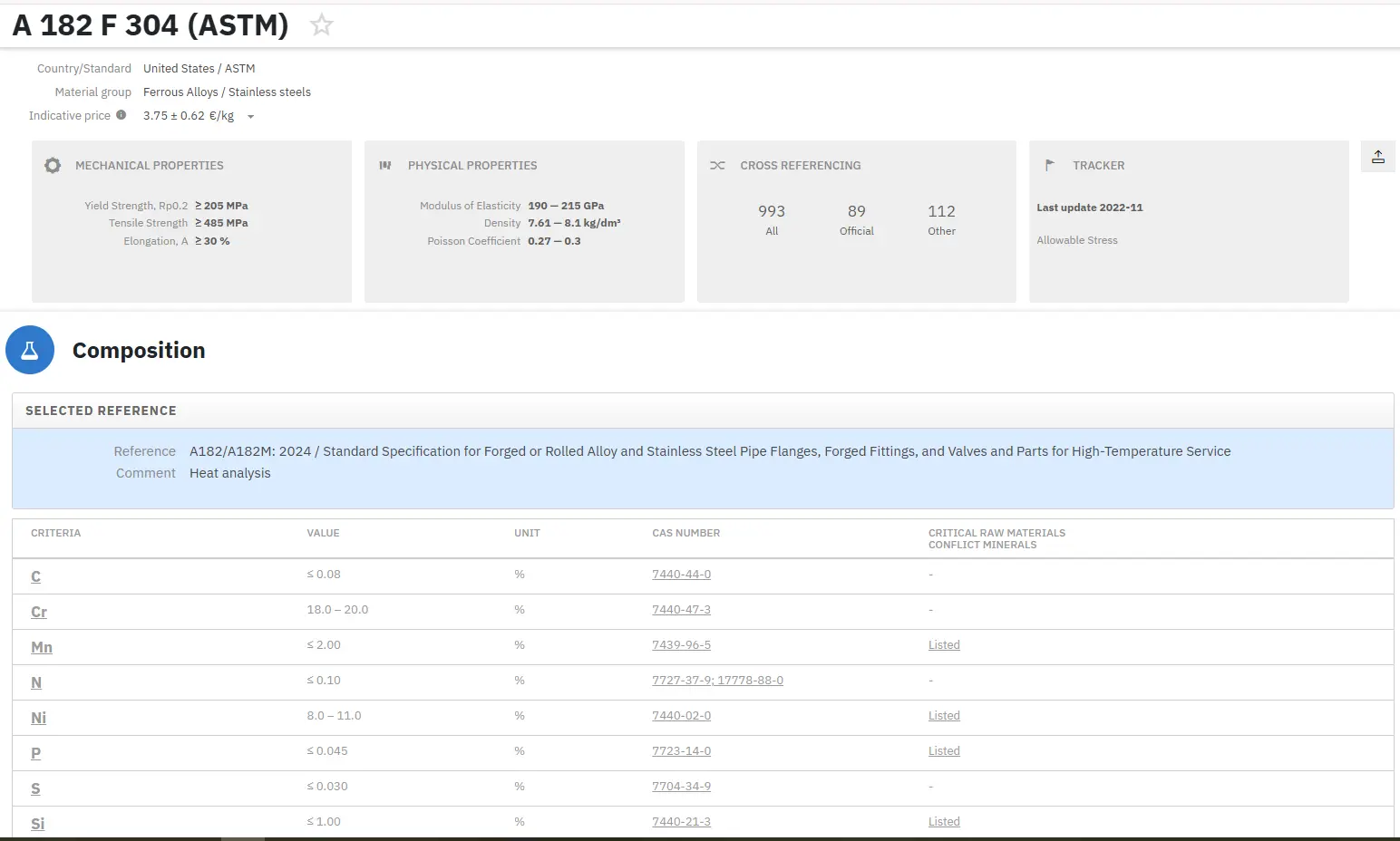Click Tensile Strength value ≥ 485 MPa
Viewport: 1400px width, 841px height.
click(x=221, y=223)
